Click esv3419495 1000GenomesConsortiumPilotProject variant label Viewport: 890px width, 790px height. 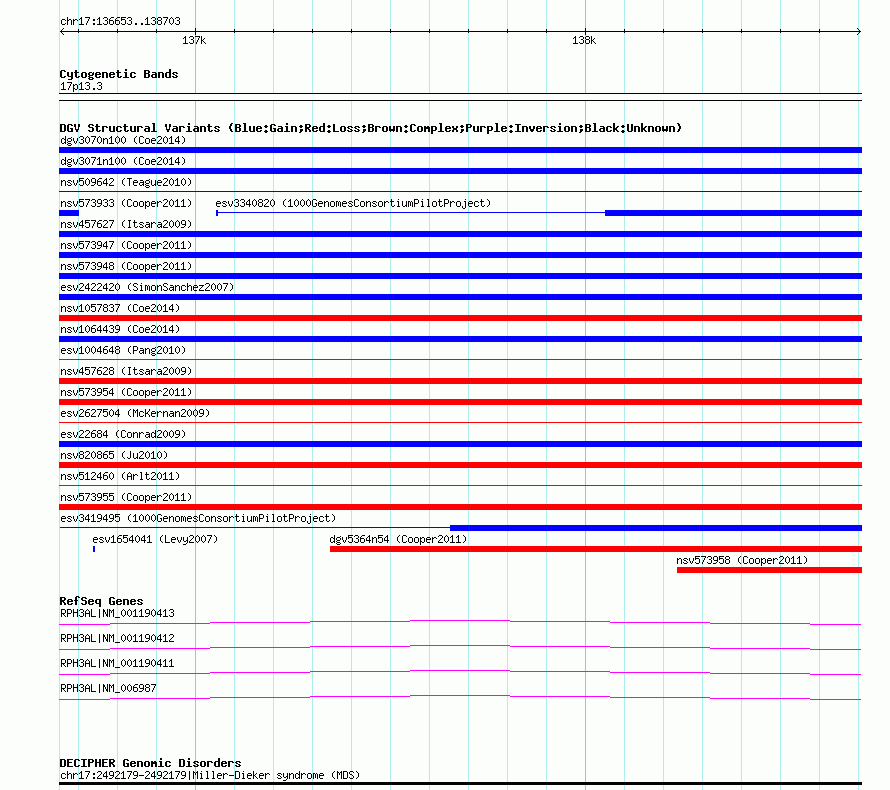(198, 518)
